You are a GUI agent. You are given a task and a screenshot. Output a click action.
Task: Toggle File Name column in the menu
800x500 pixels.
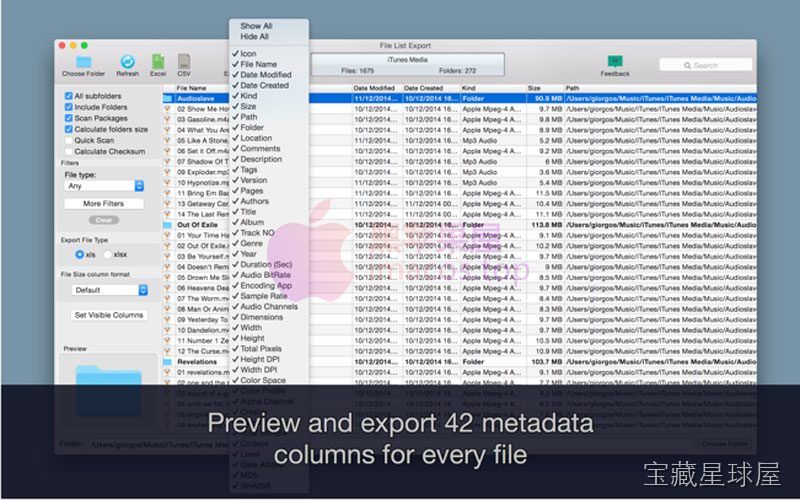click(x=258, y=64)
